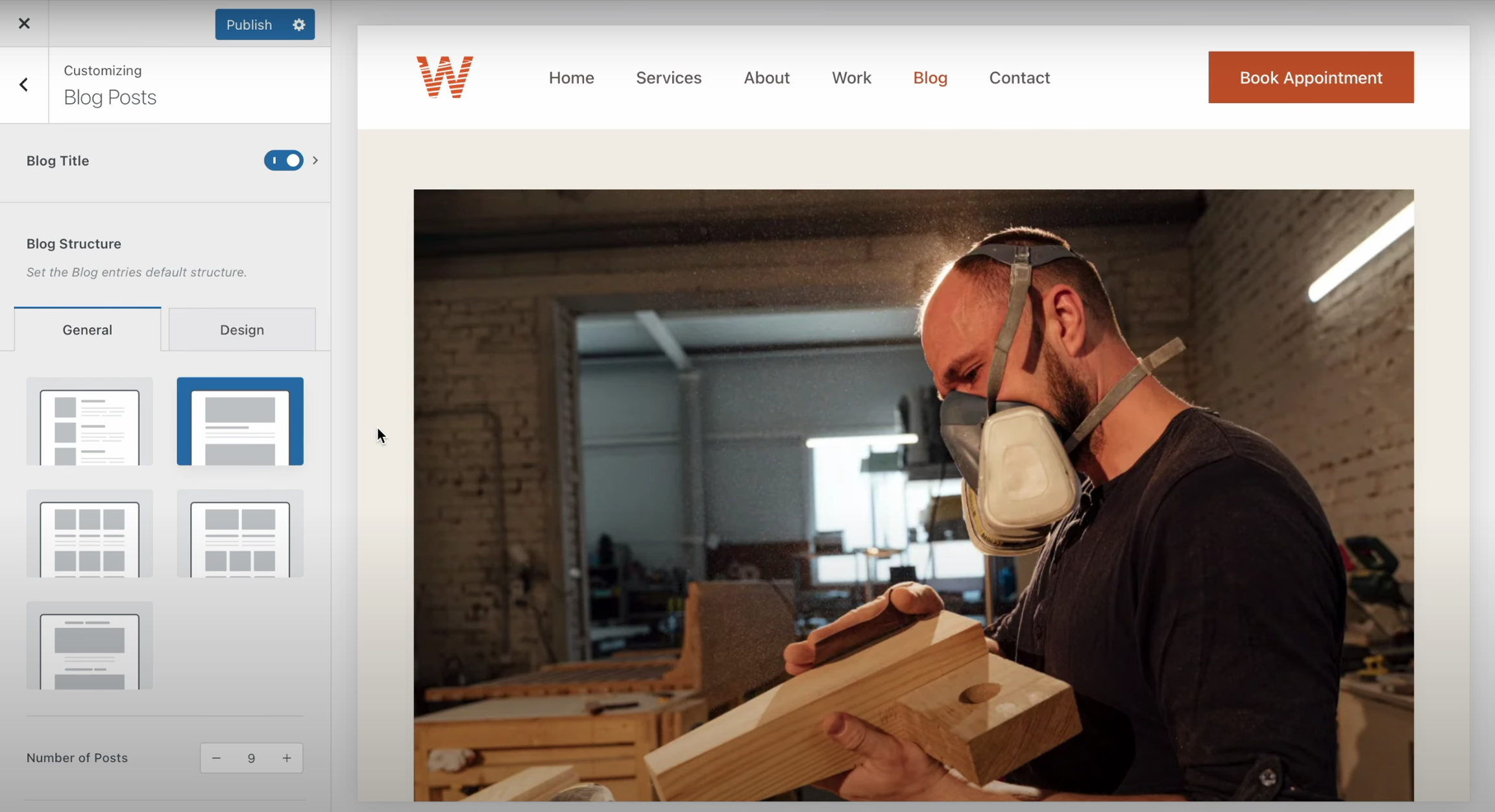Click the Publish button
The width and height of the screenshot is (1495, 812).
point(250,25)
